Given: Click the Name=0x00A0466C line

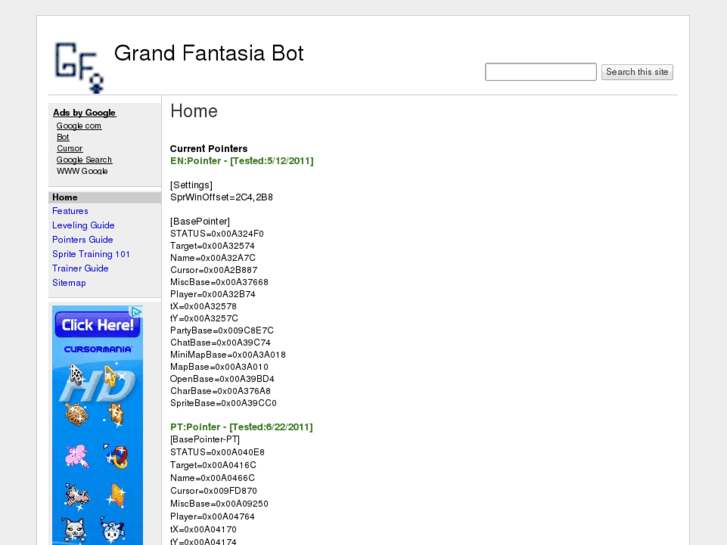Looking at the screenshot, I should click(212, 478).
